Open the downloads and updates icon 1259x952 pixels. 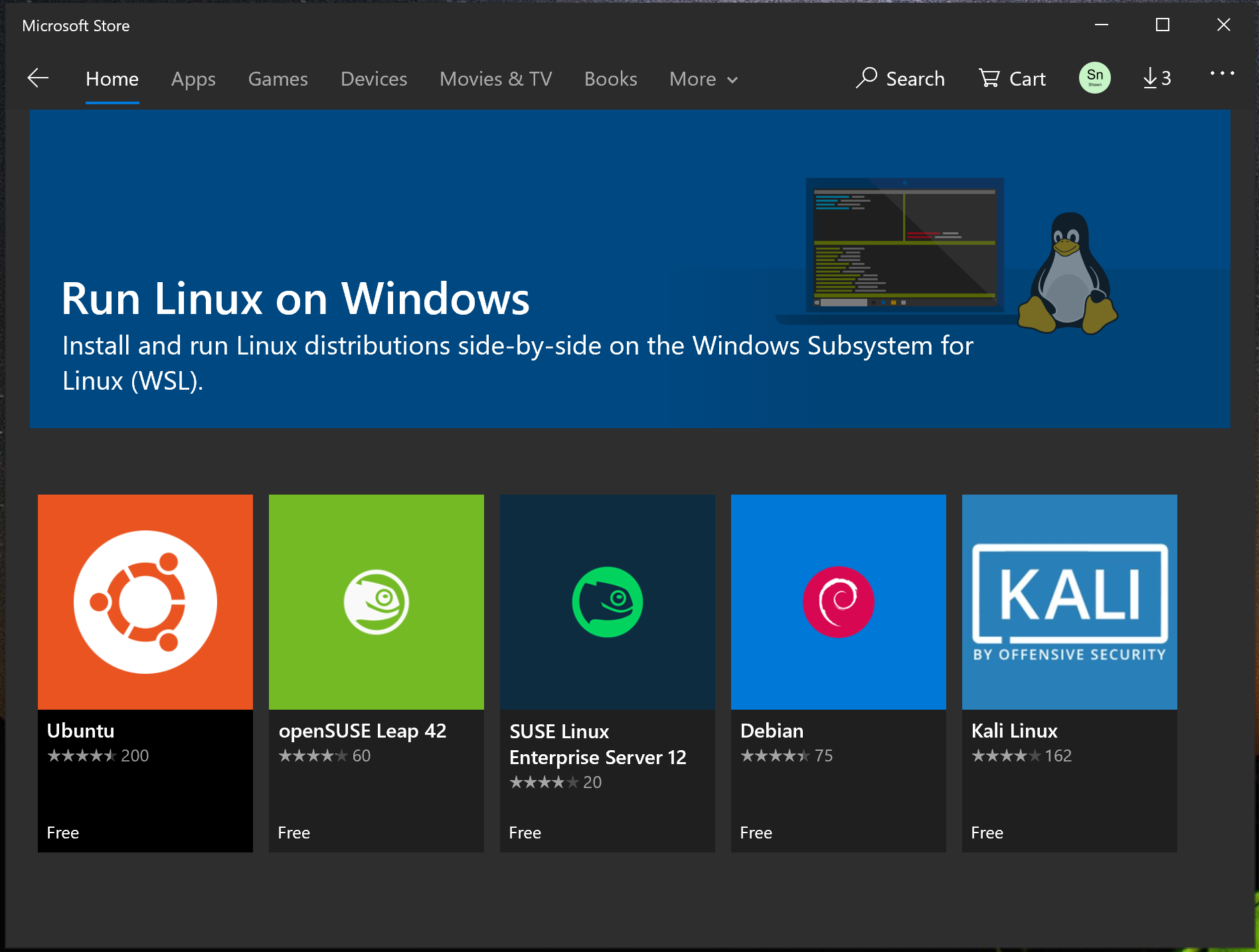tap(1156, 78)
